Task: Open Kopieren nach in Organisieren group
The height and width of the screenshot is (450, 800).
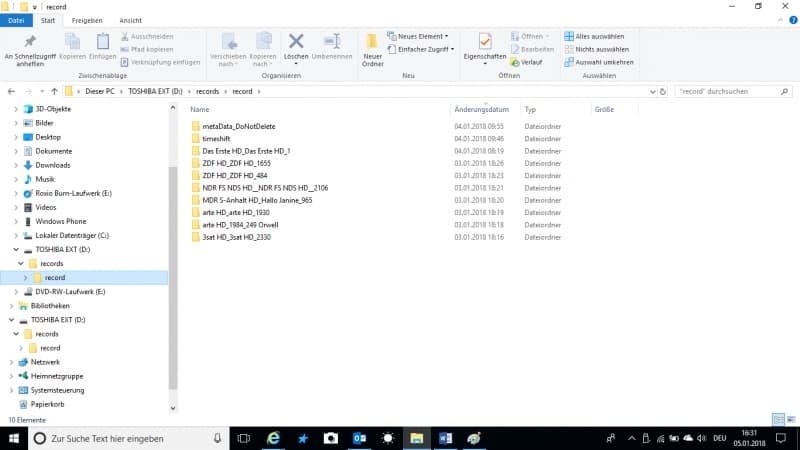Action: (x=263, y=50)
